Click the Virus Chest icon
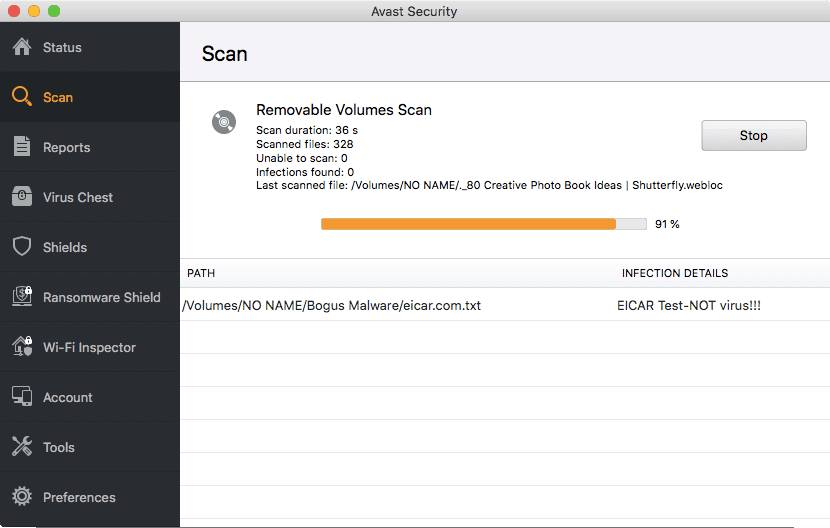830x528 pixels. click(22, 196)
